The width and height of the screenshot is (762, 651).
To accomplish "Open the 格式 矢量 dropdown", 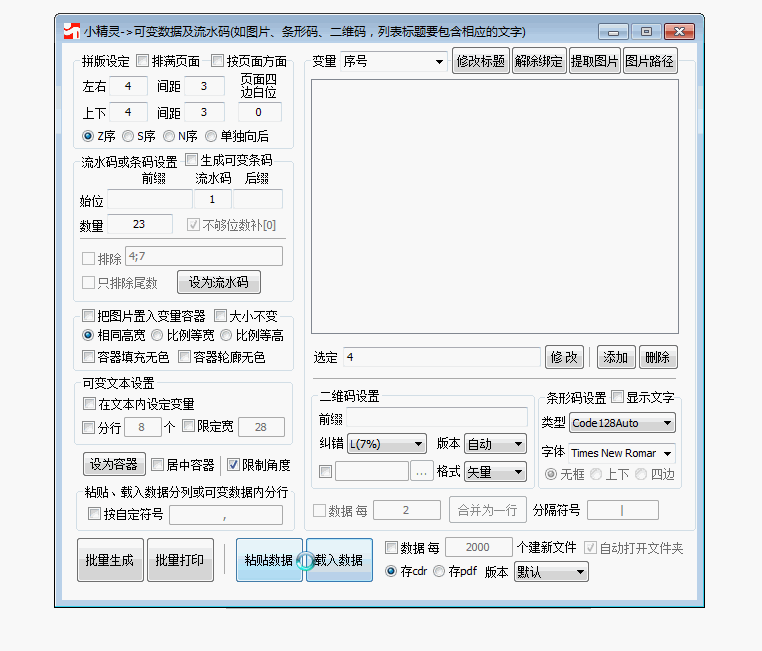I will [x=495, y=472].
